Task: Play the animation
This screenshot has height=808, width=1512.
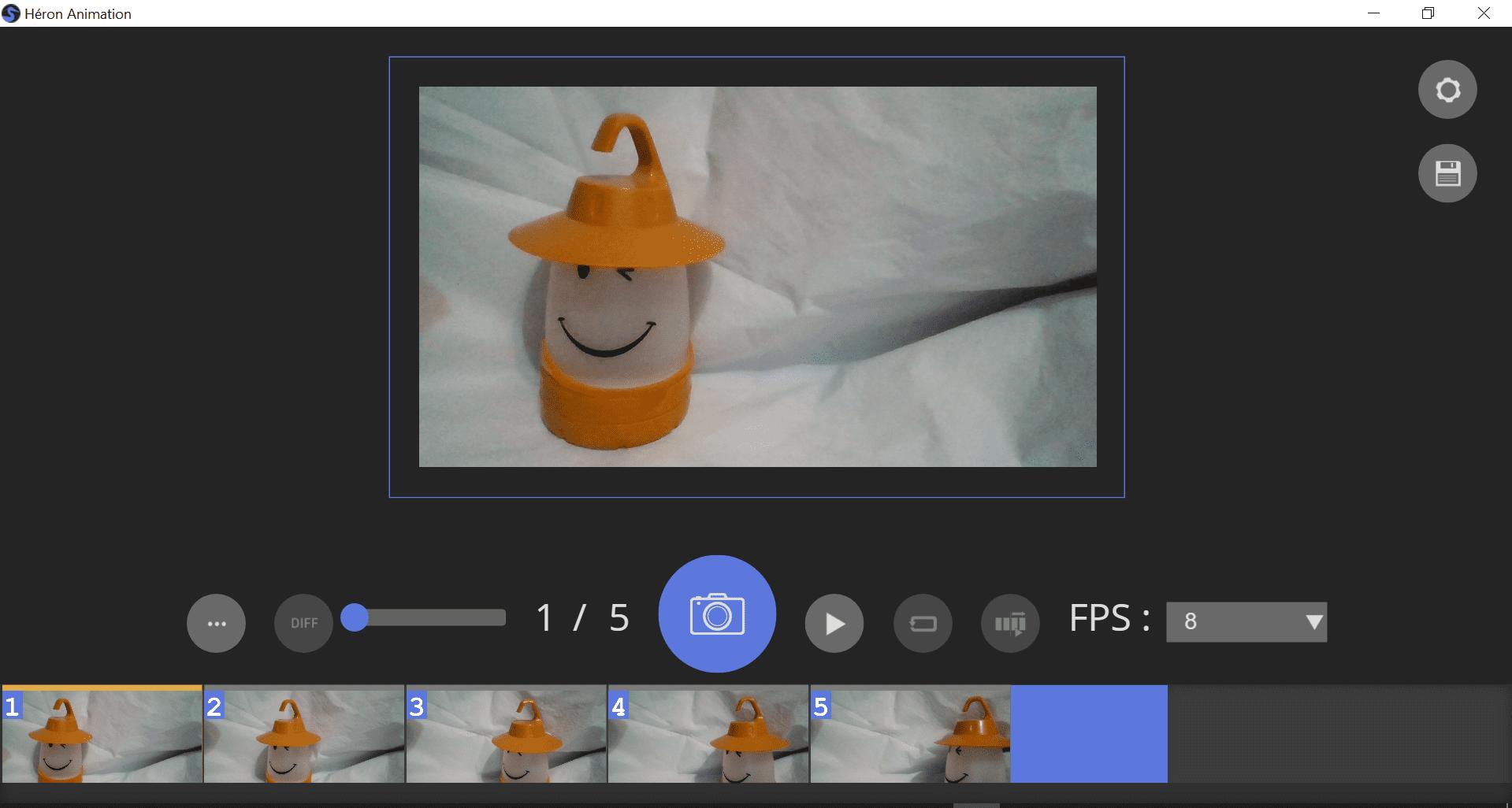Action: tap(834, 622)
